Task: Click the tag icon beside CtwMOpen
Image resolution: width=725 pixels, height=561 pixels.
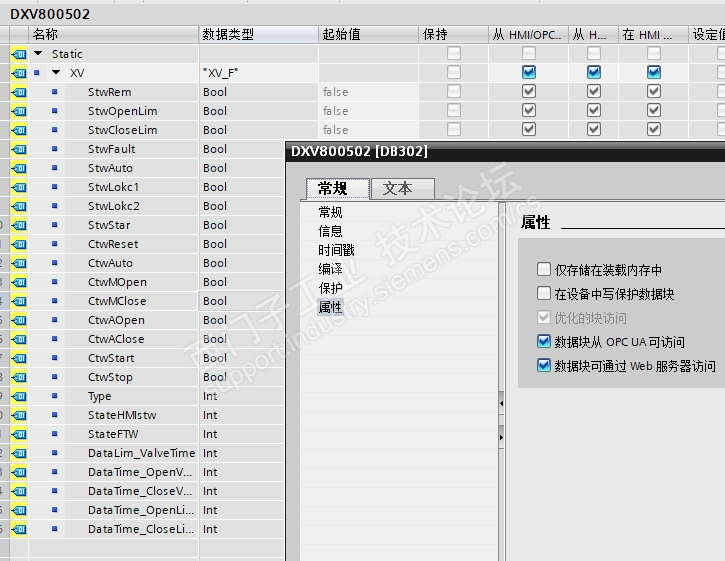Action: tap(19, 282)
